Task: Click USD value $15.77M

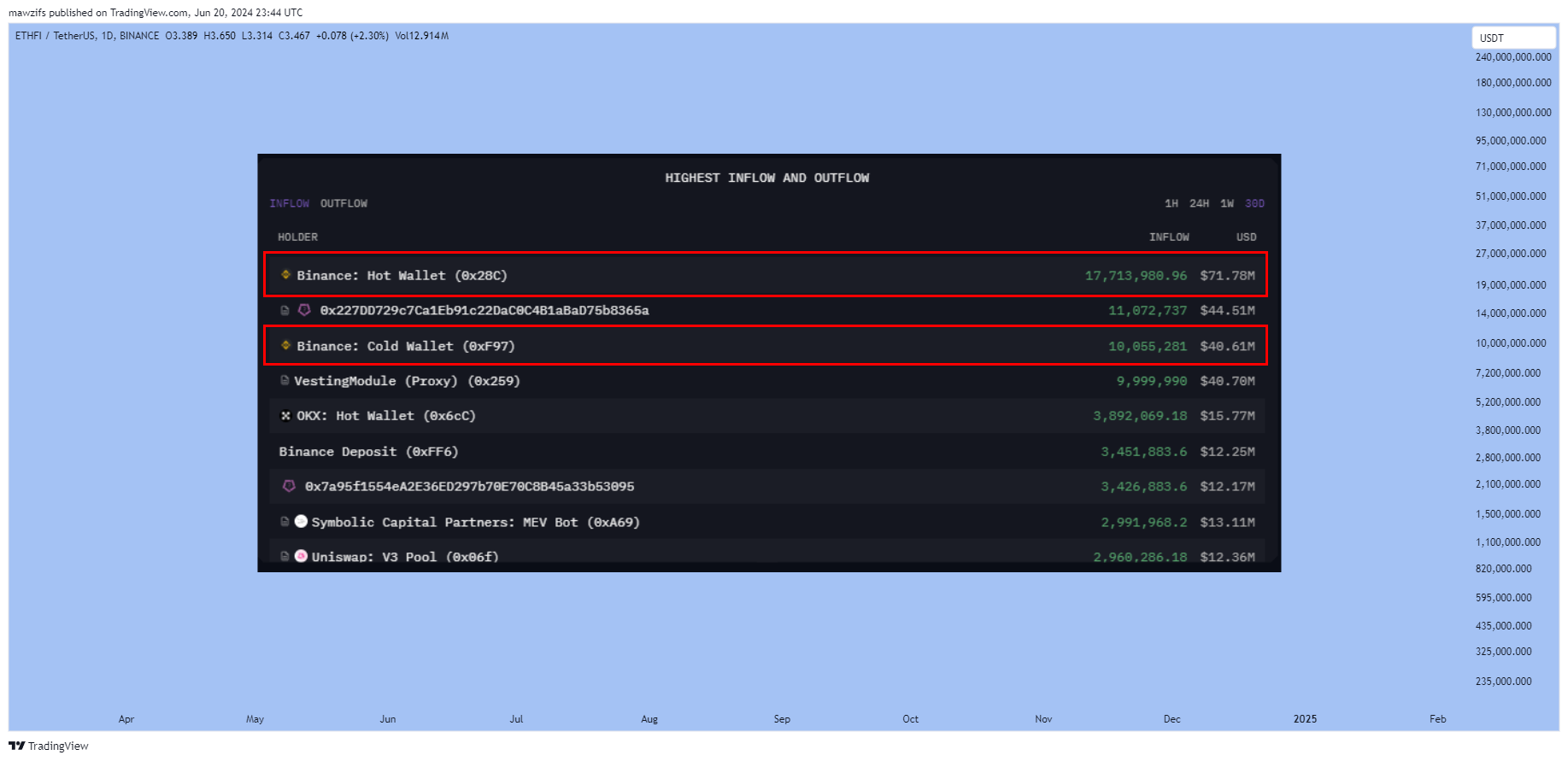Action: [x=1227, y=416]
